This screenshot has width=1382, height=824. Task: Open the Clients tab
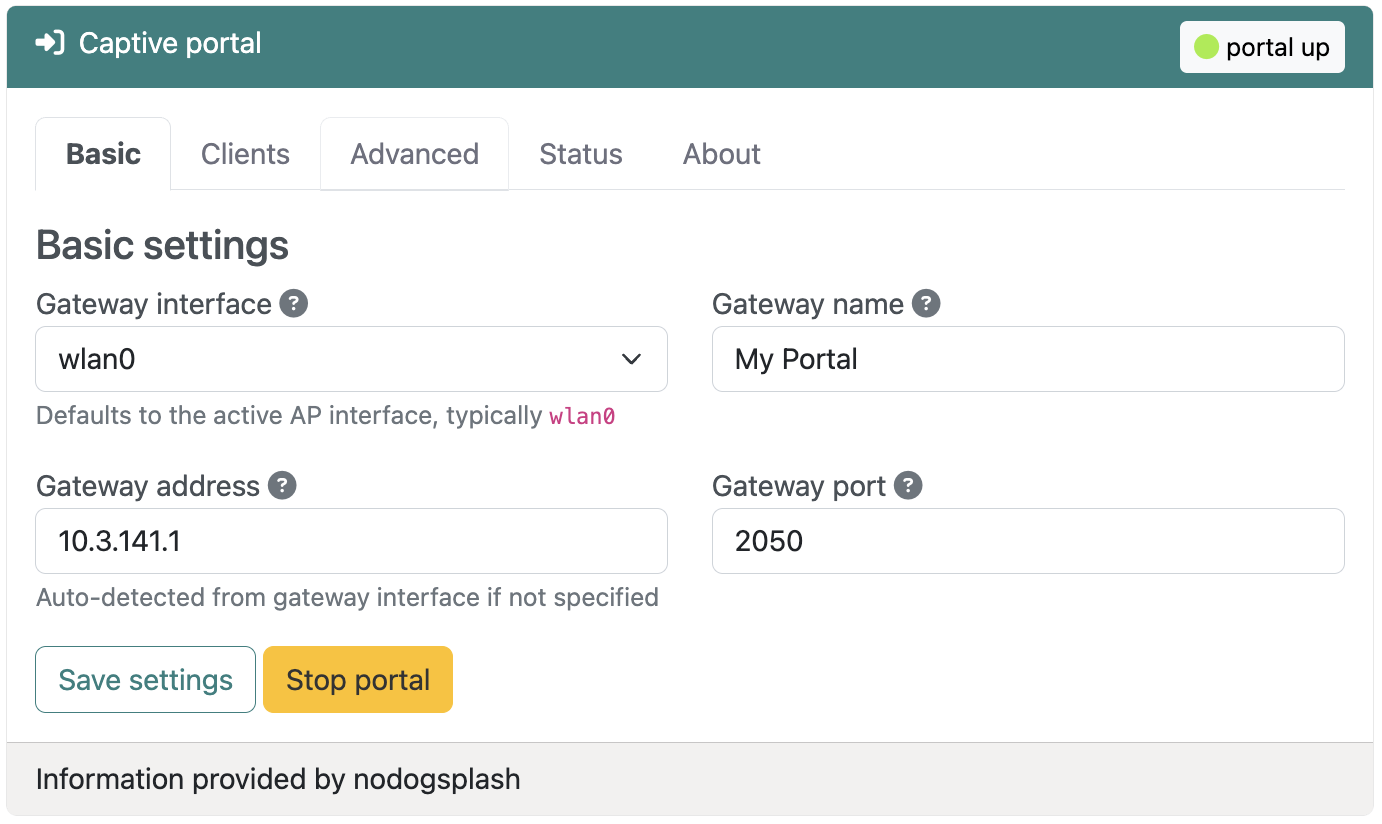(245, 154)
